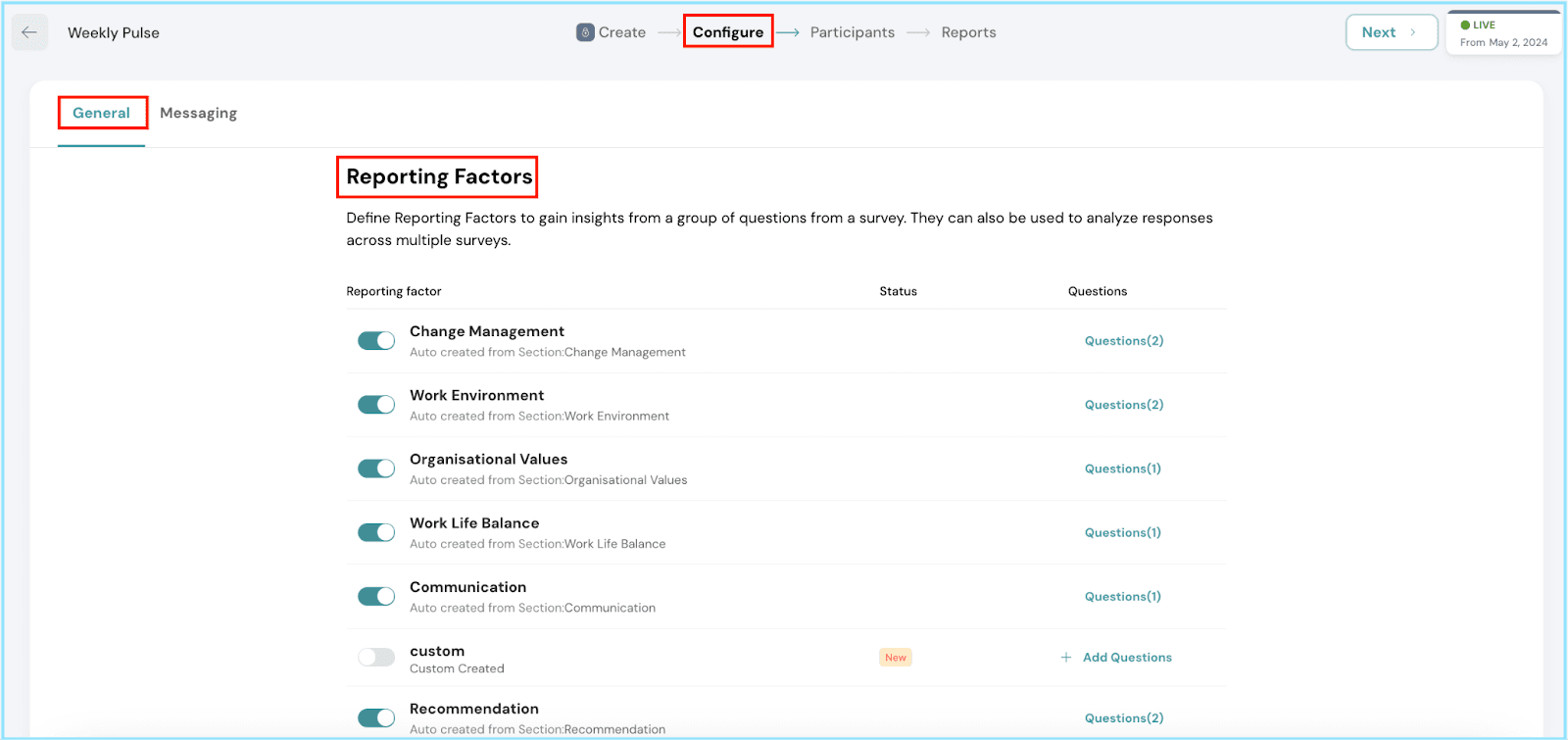Open the Reports step

[x=968, y=32]
